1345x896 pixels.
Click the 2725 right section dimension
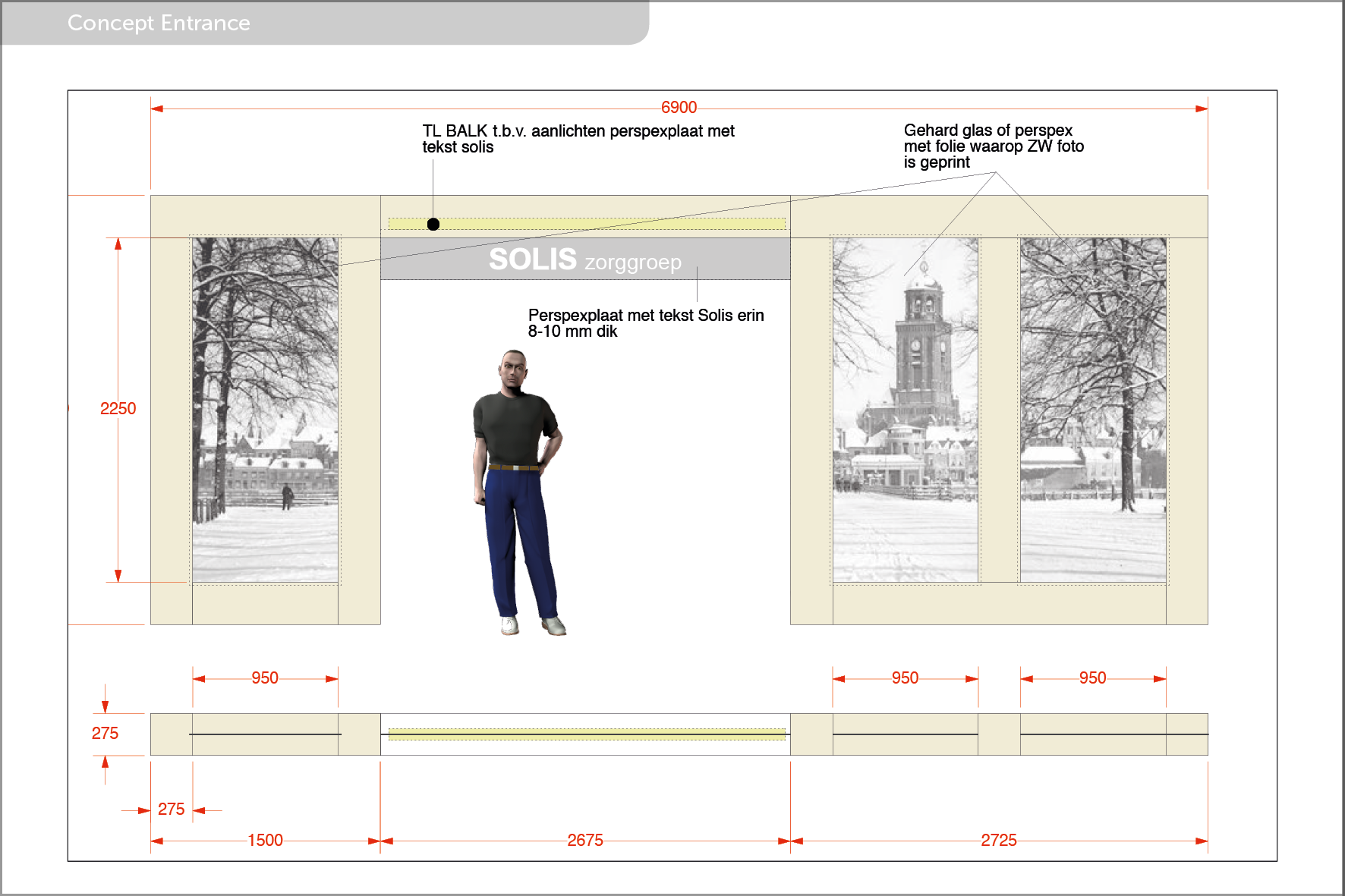[998, 841]
